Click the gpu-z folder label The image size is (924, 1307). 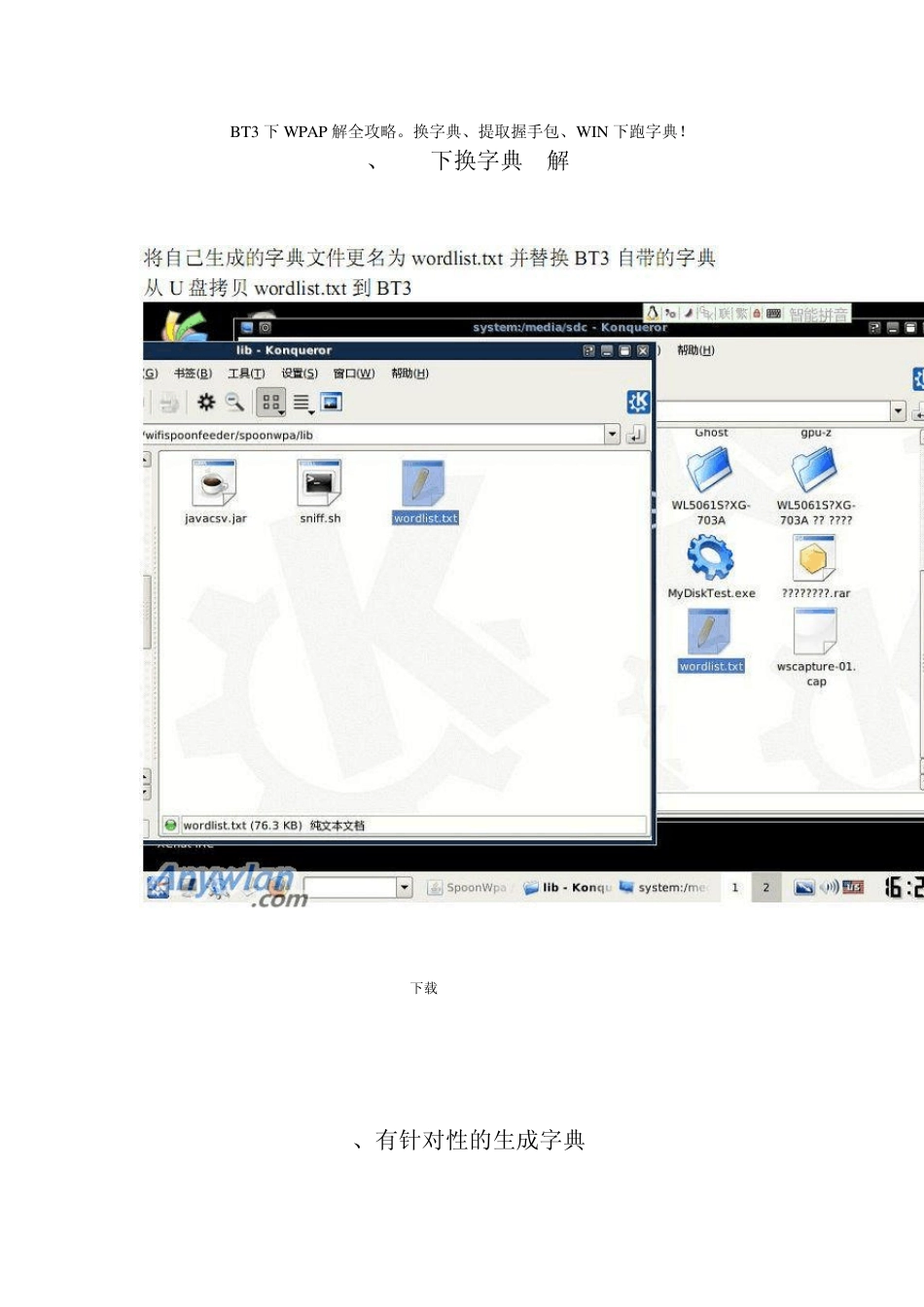click(x=816, y=433)
